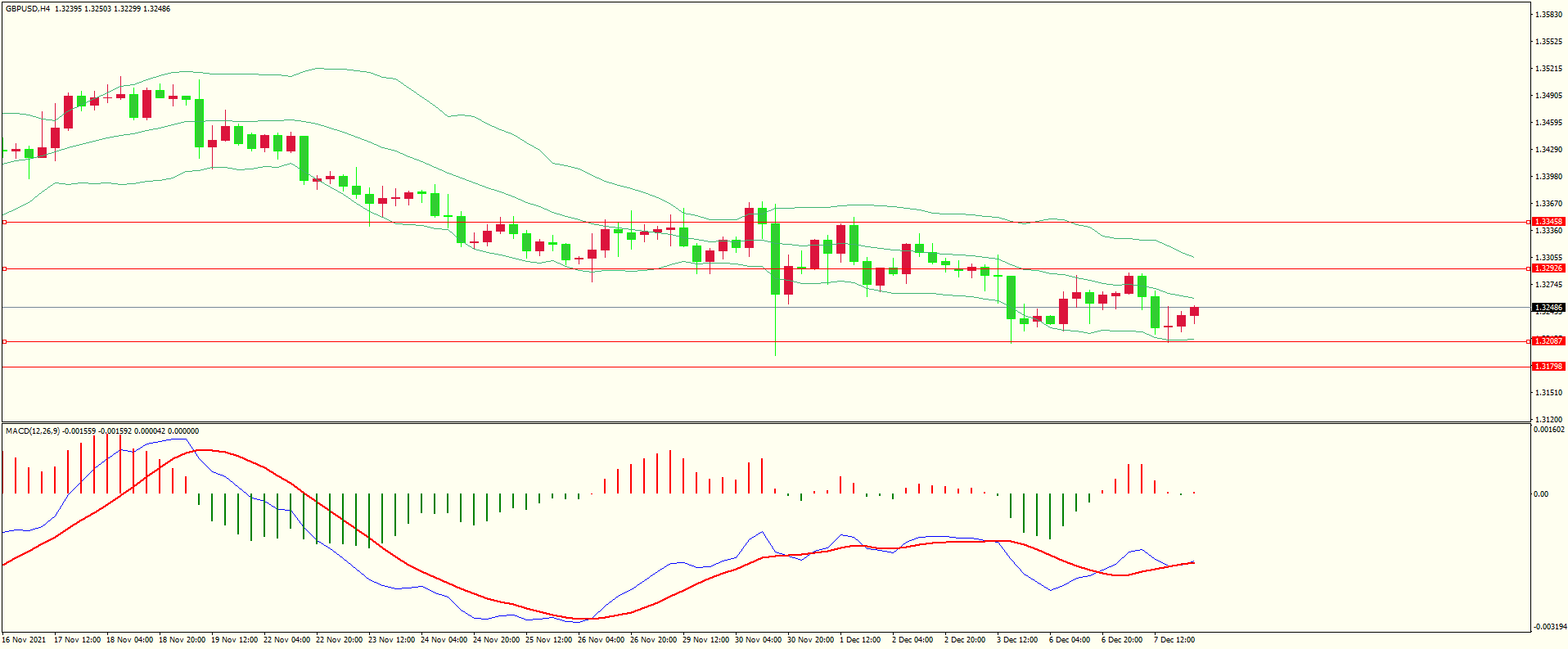Select the 1.32087 price level tag
Viewport: 1568px width, 649px height.
tap(1548, 340)
